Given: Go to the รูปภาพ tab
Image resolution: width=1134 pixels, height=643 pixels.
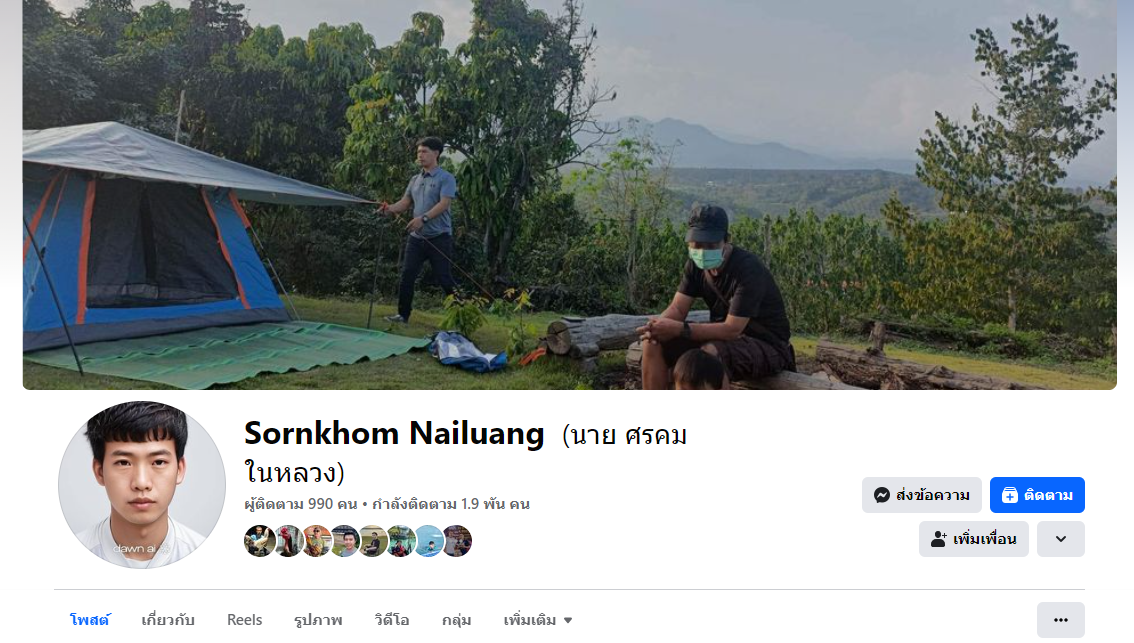Looking at the screenshot, I should point(318,621).
